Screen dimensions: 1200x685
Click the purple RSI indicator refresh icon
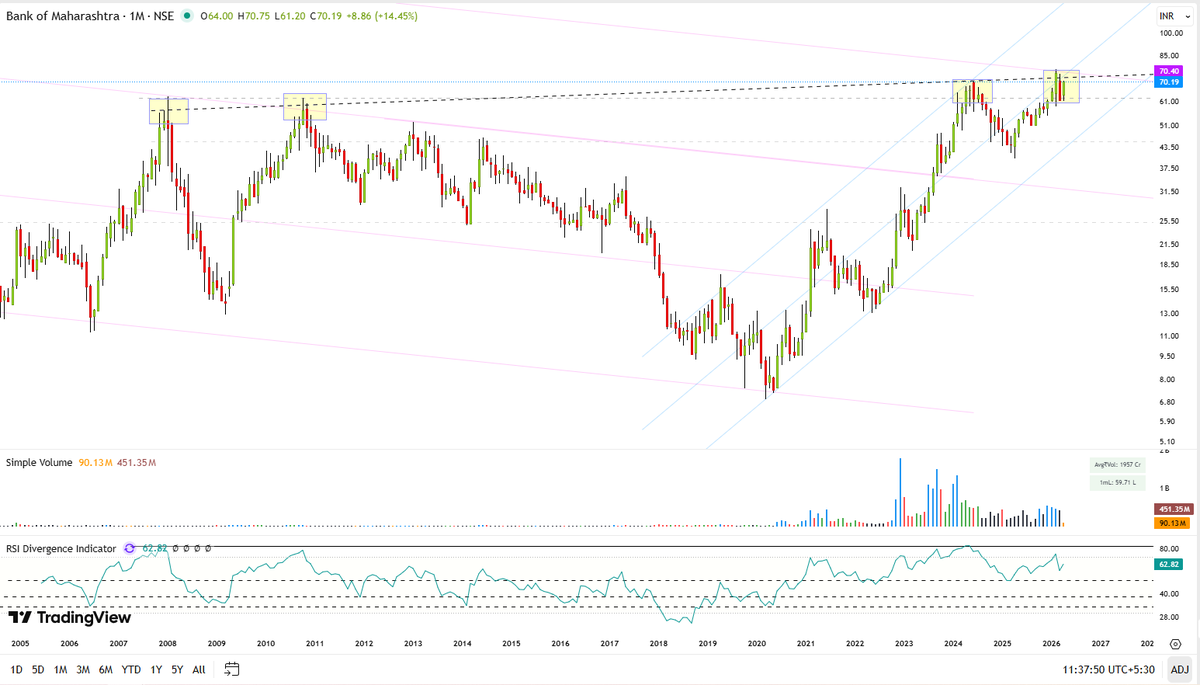(129, 548)
